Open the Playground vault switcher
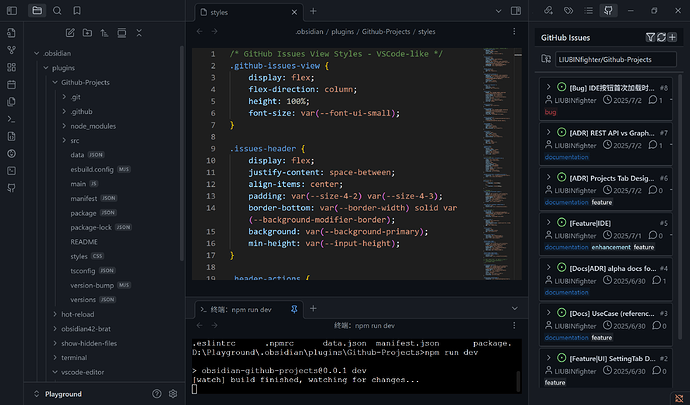 pyautogui.click(x=58, y=394)
